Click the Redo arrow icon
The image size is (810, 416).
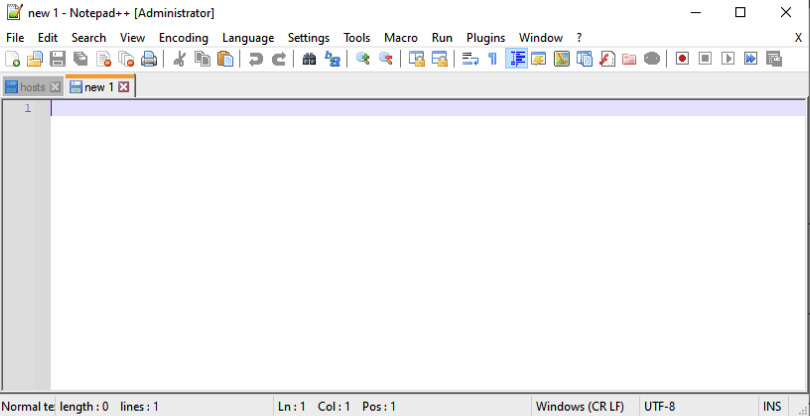pos(278,59)
